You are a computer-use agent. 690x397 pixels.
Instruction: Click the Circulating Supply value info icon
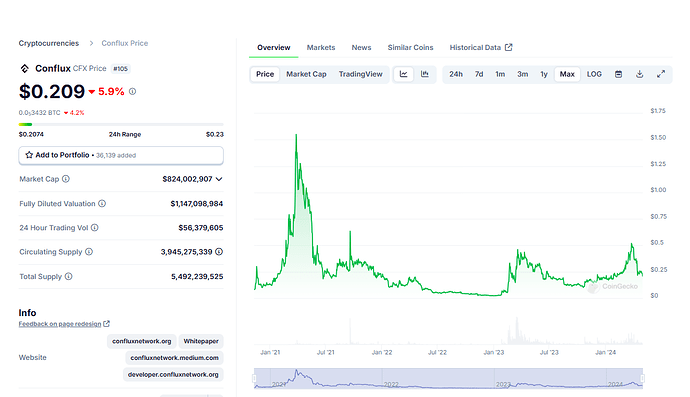click(219, 252)
